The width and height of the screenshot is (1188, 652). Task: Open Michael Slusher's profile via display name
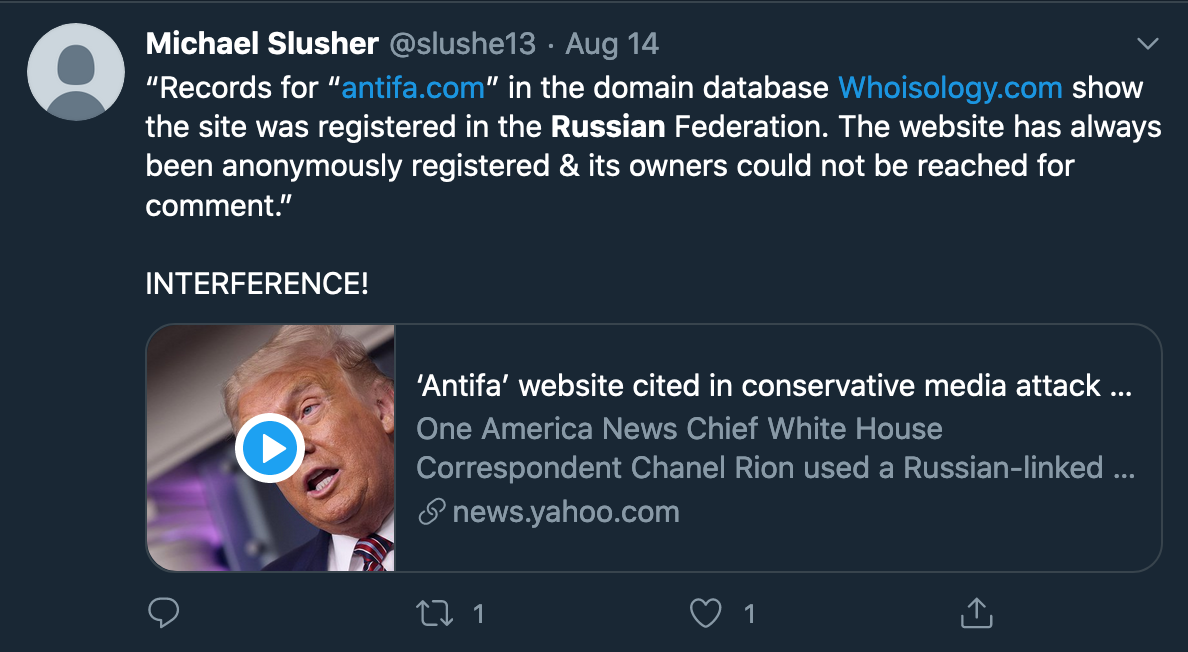(x=262, y=43)
